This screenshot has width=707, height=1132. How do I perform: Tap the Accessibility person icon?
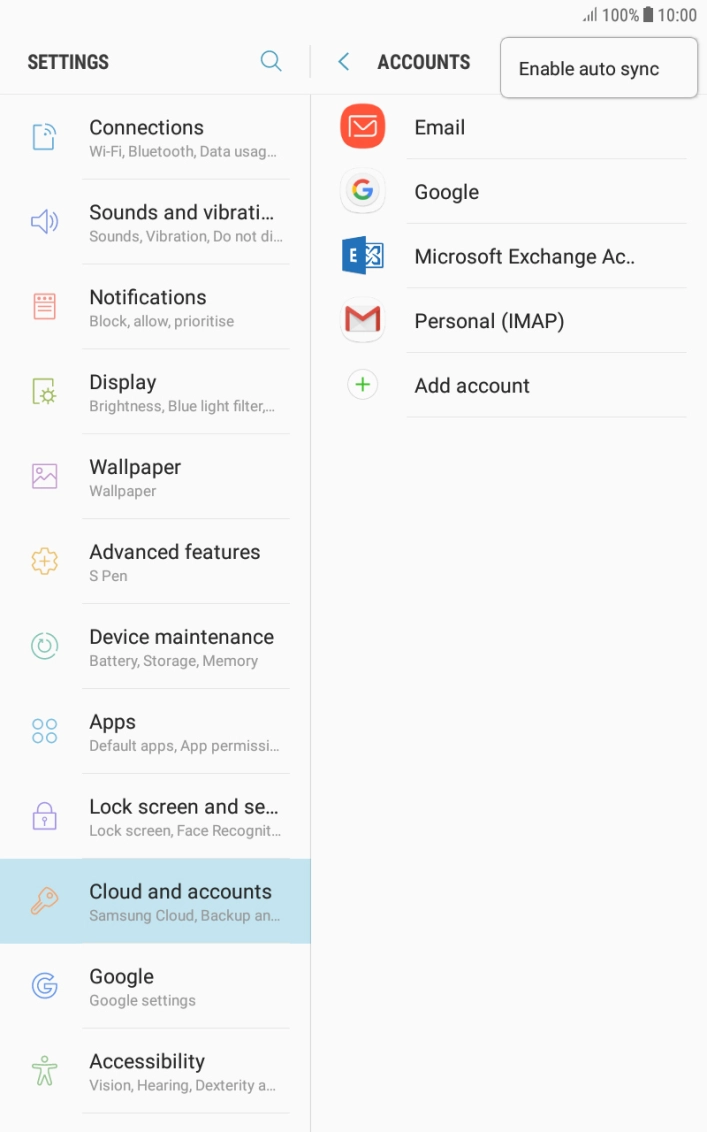(x=44, y=1070)
